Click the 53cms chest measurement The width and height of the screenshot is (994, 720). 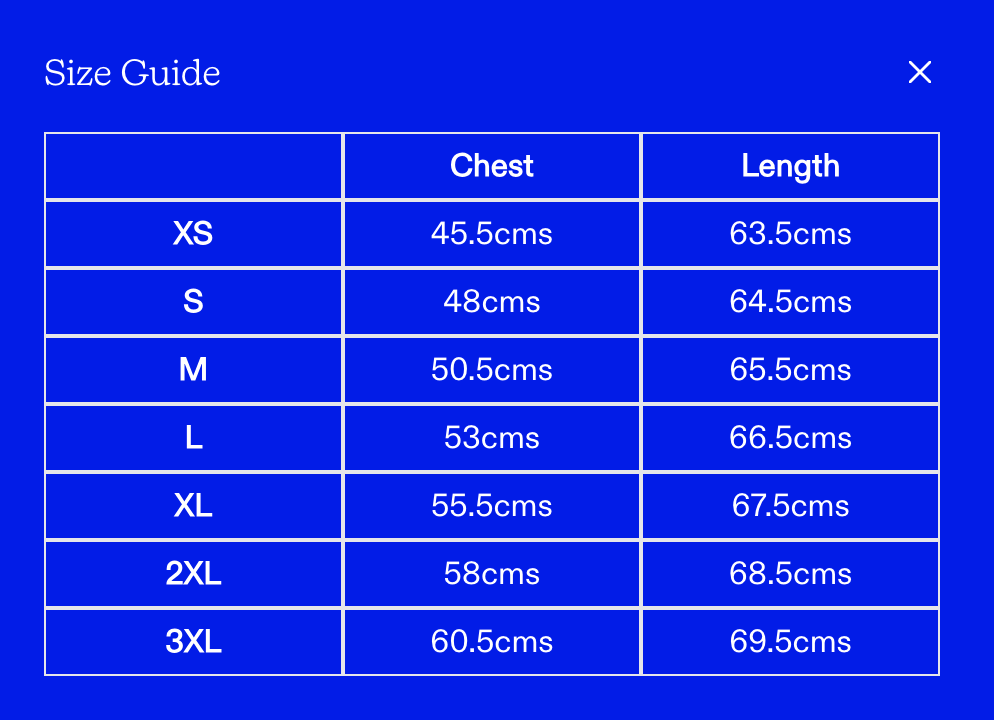pyautogui.click(x=492, y=438)
